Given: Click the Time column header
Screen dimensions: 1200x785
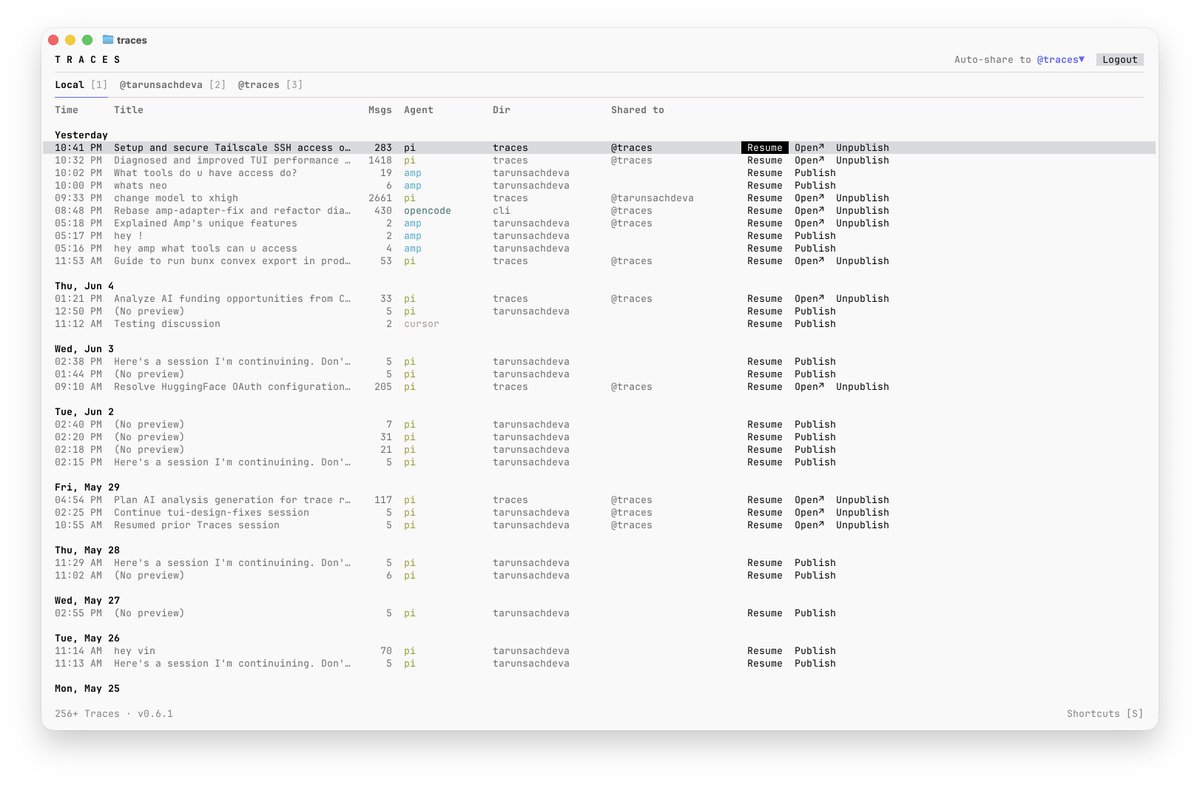Looking at the screenshot, I should click(x=66, y=110).
